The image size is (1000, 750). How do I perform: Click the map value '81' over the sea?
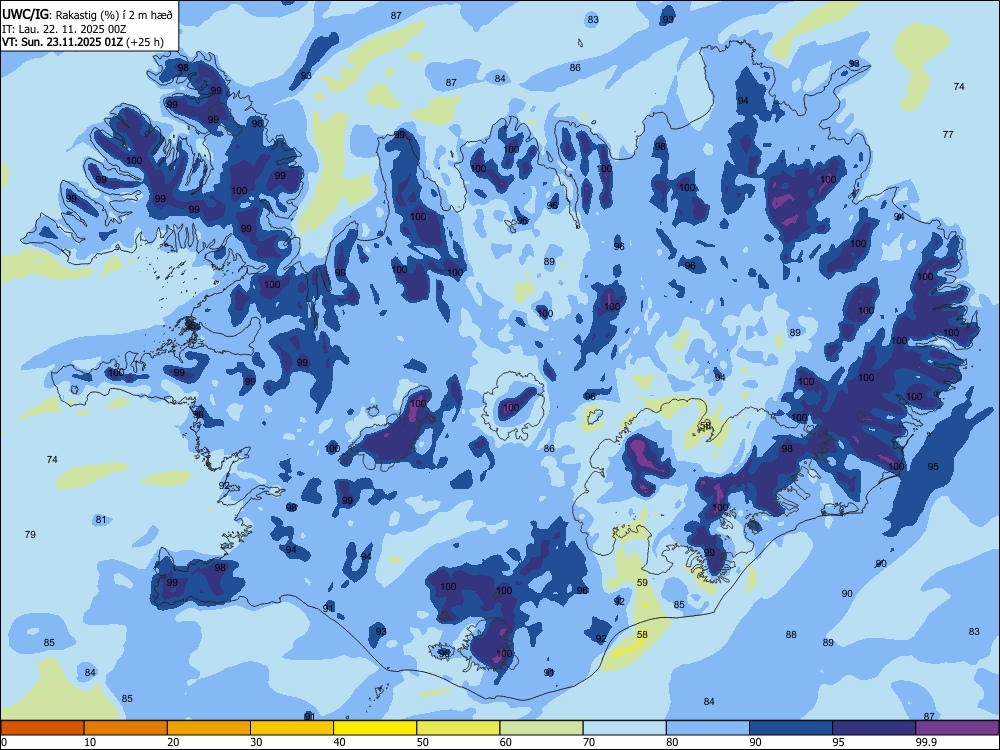tap(101, 520)
